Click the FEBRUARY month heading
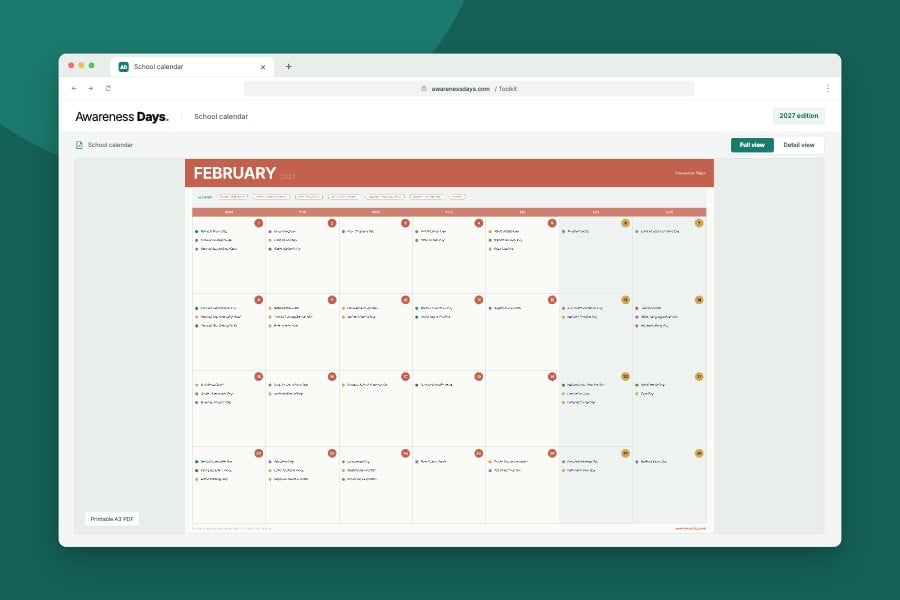 [x=235, y=173]
